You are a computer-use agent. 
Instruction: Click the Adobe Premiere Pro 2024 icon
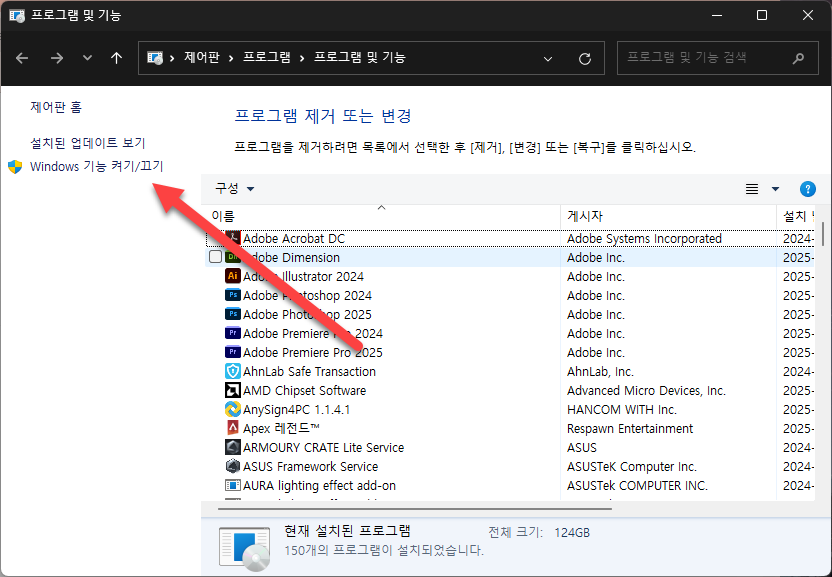tap(232, 333)
